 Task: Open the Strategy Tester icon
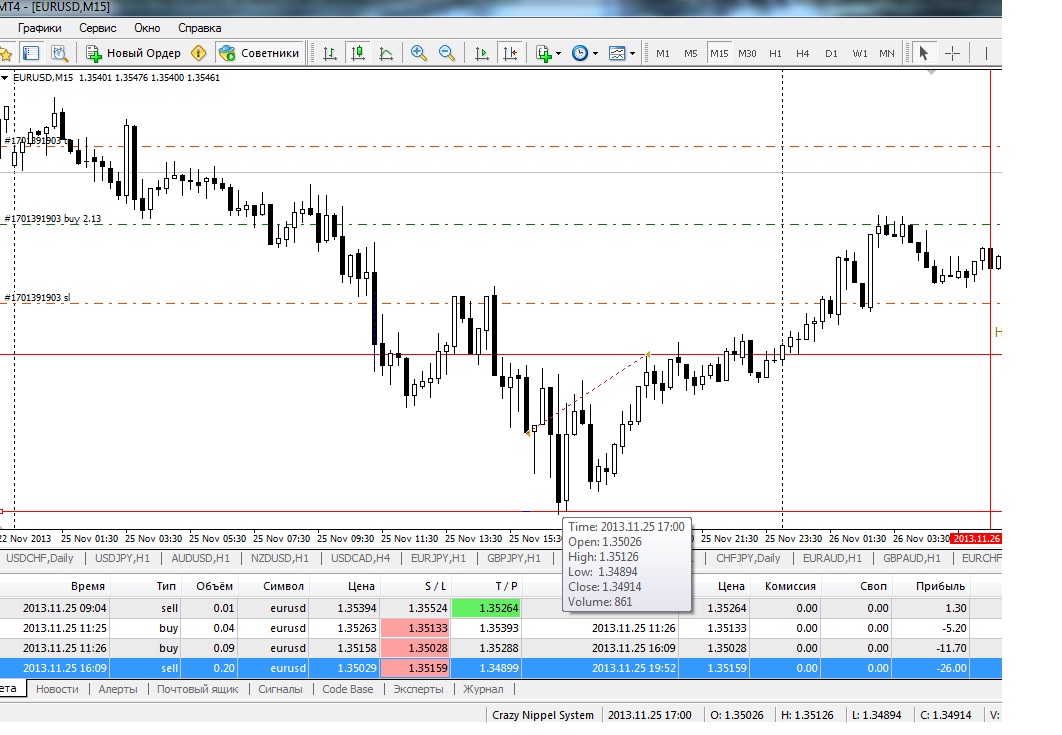point(60,53)
